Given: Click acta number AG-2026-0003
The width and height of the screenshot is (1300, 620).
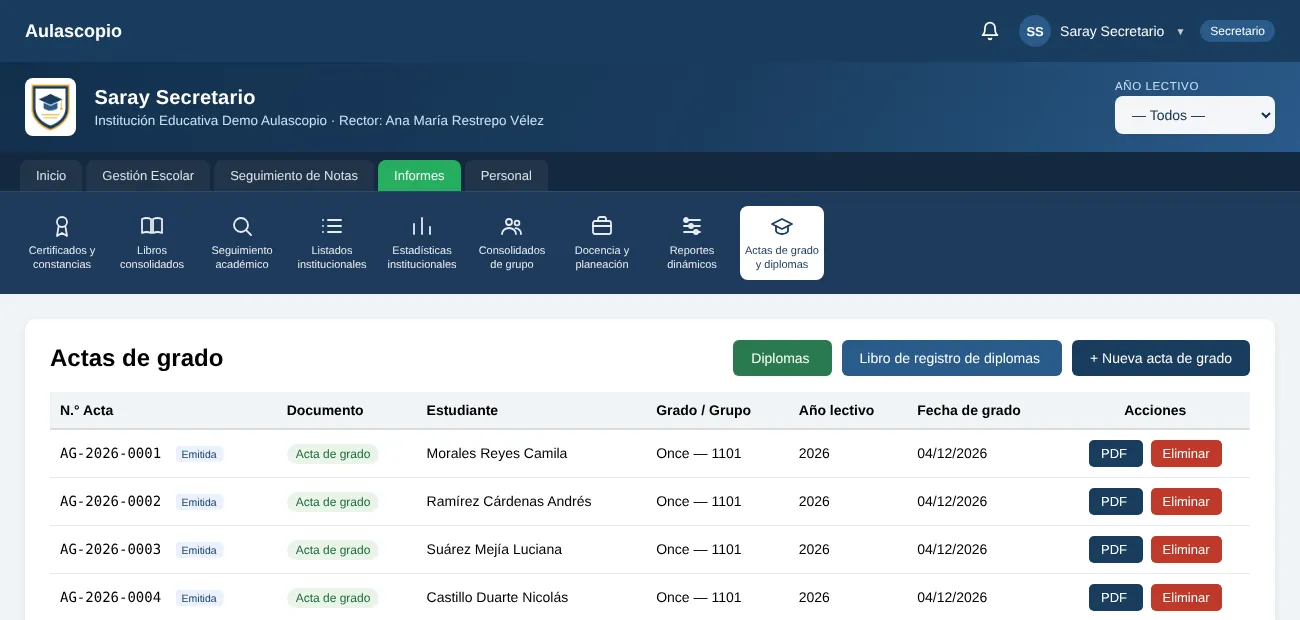Looking at the screenshot, I should pyautogui.click(x=110, y=549).
